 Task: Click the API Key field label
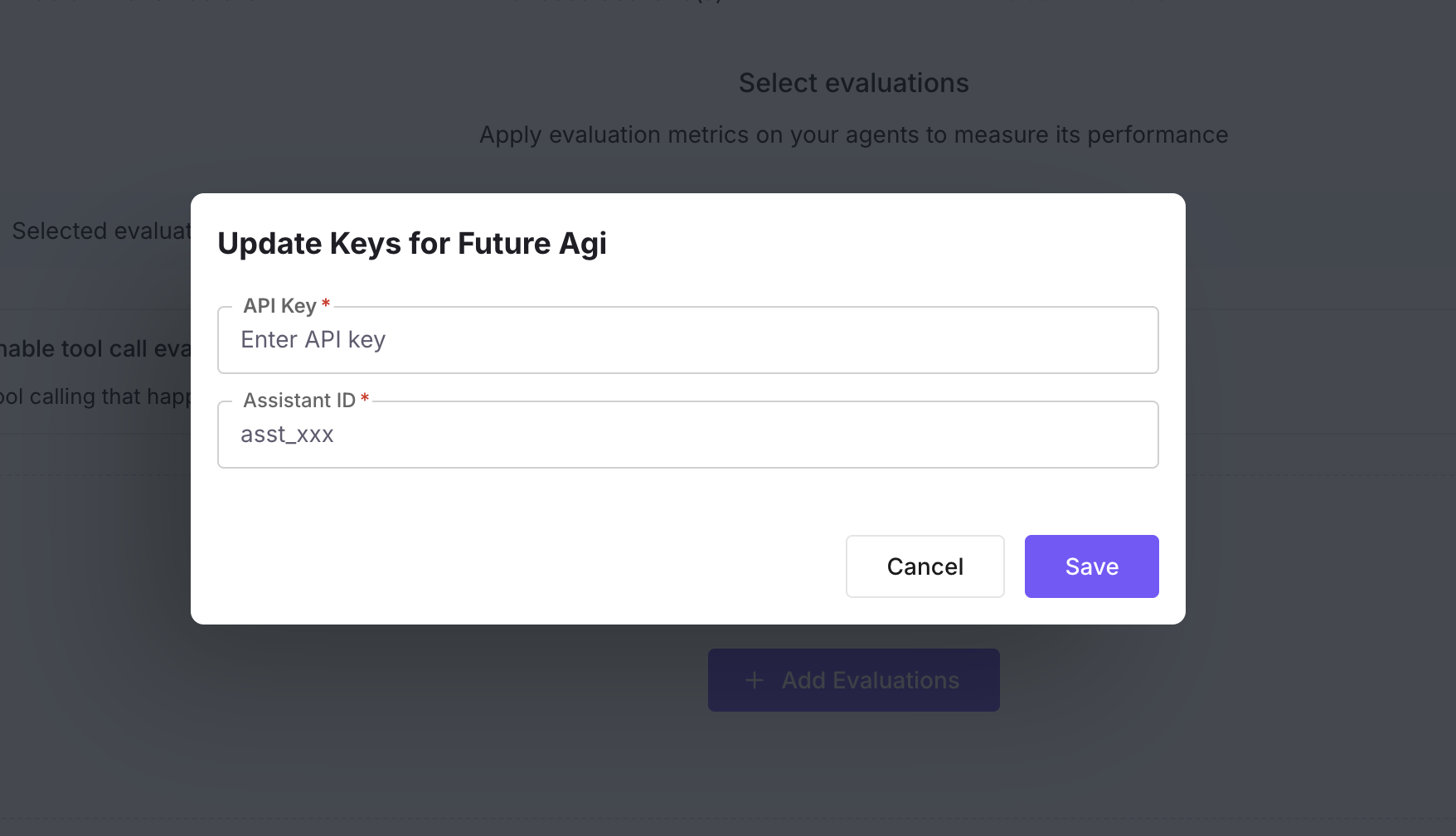click(279, 305)
